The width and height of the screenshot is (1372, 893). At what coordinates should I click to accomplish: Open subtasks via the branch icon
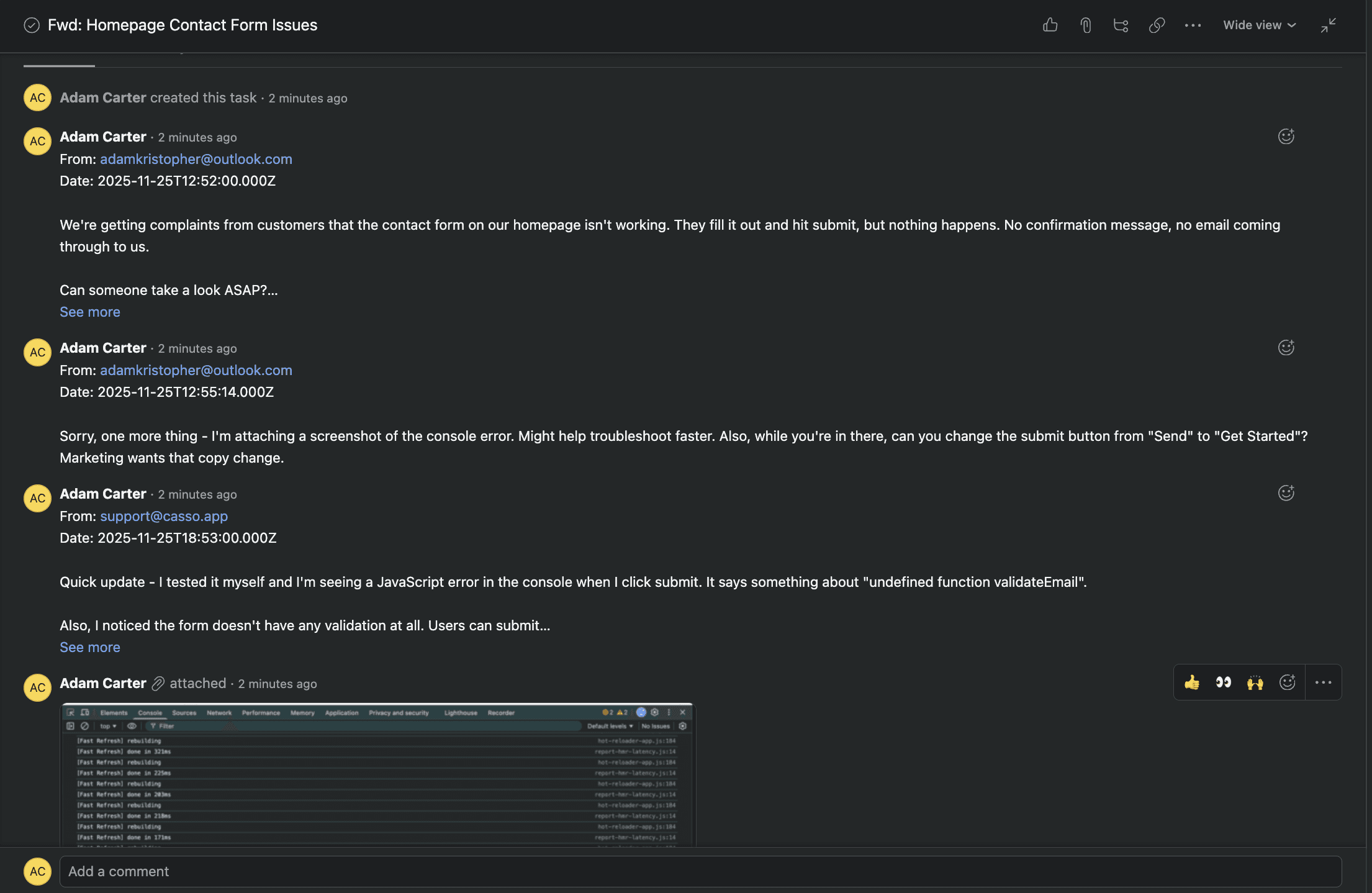pyautogui.click(x=1121, y=25)
